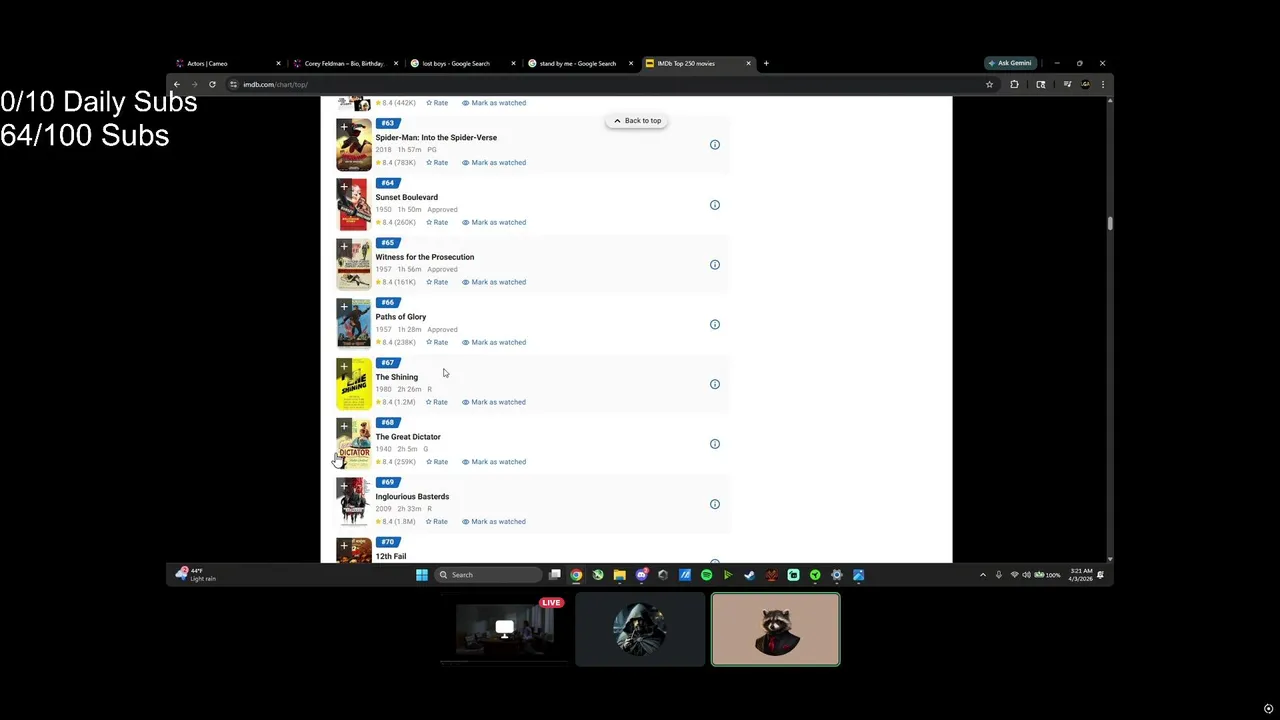The image size is (1280, 720).
Task: Open Chrome three-dot menu
Action: point(1103,84)
